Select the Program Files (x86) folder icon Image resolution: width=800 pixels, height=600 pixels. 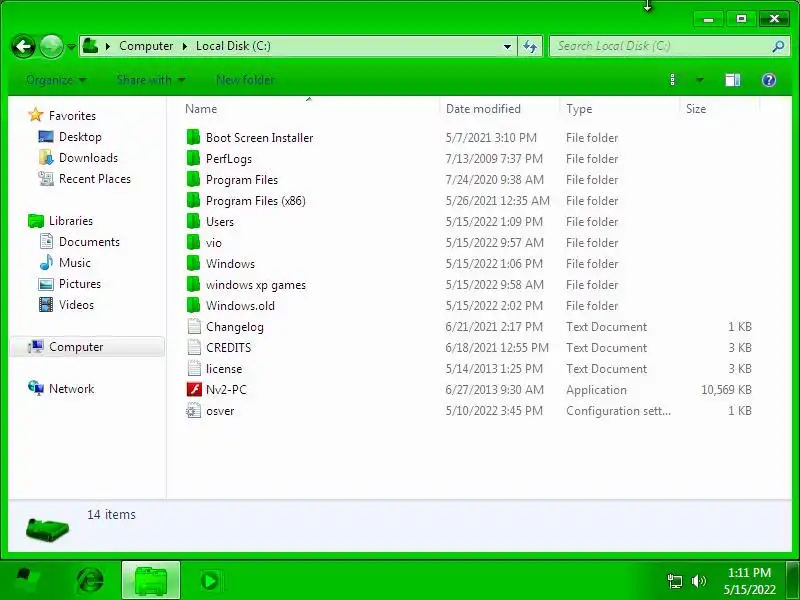(x=193, y=200)
